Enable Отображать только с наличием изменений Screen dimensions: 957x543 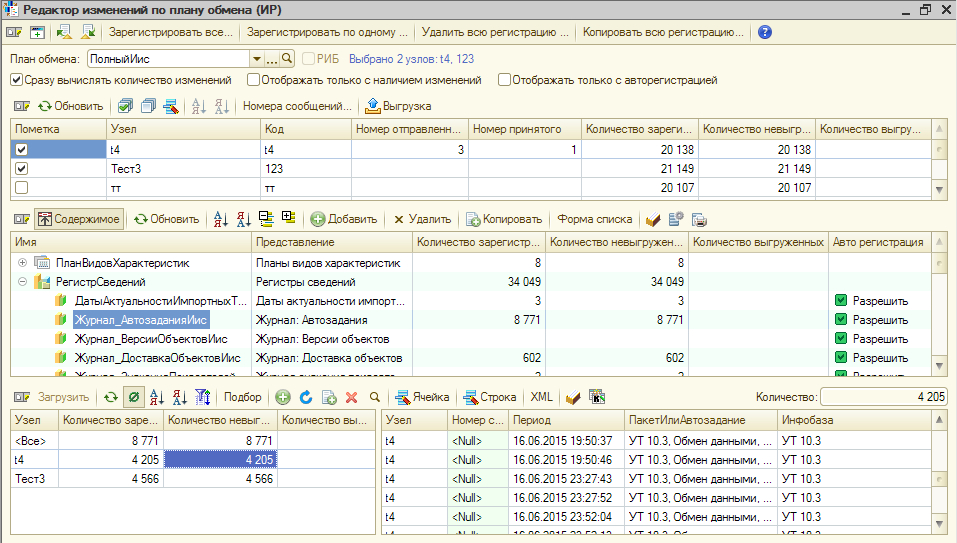253,80
